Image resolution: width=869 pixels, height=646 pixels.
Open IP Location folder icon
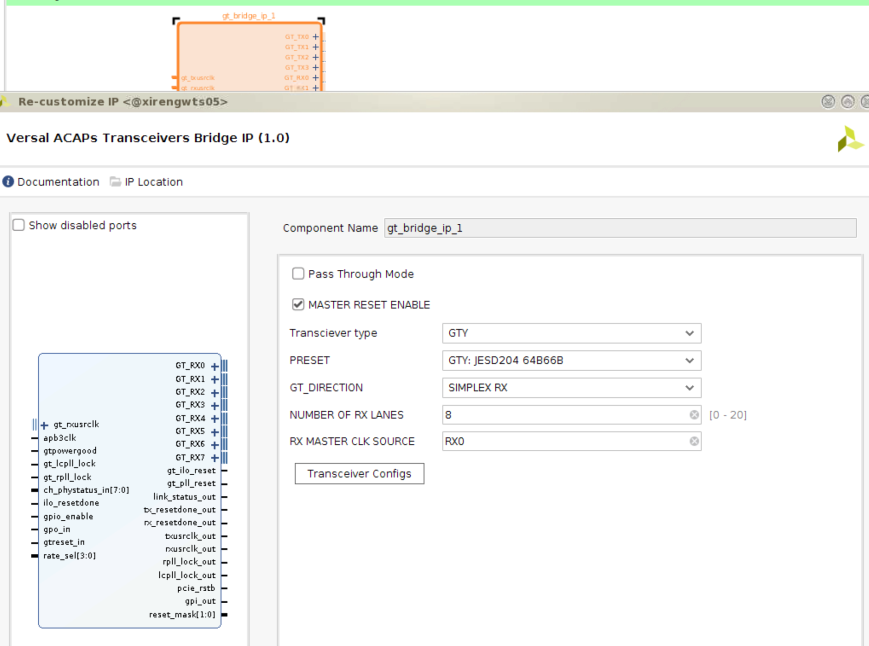(x=115, y=182)
